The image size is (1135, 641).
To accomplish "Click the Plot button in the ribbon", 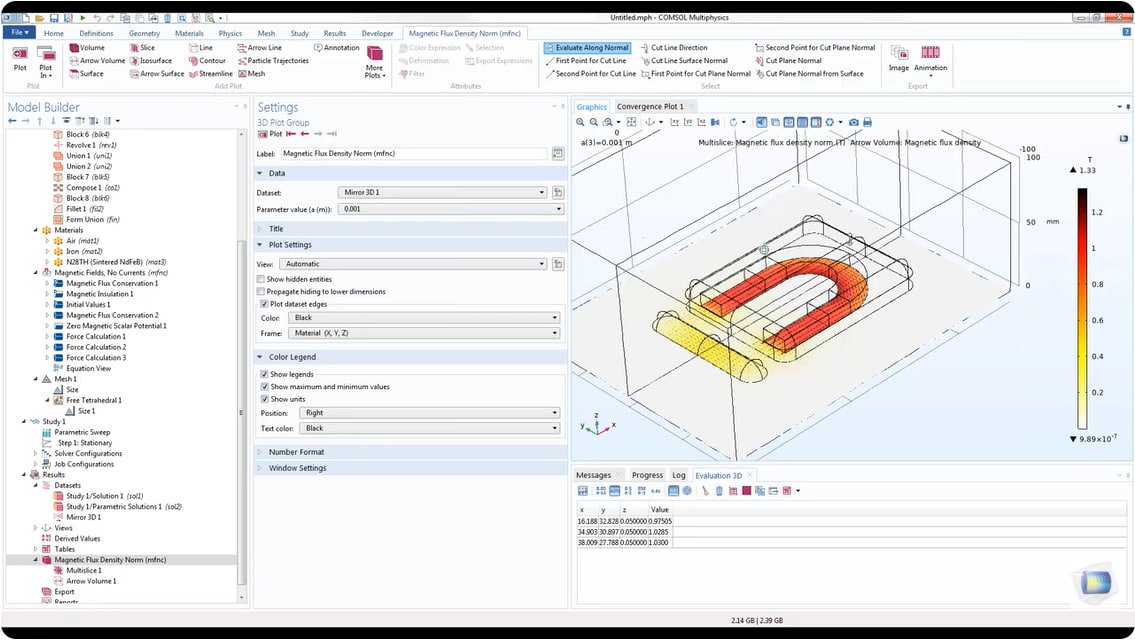I will 20,59.
